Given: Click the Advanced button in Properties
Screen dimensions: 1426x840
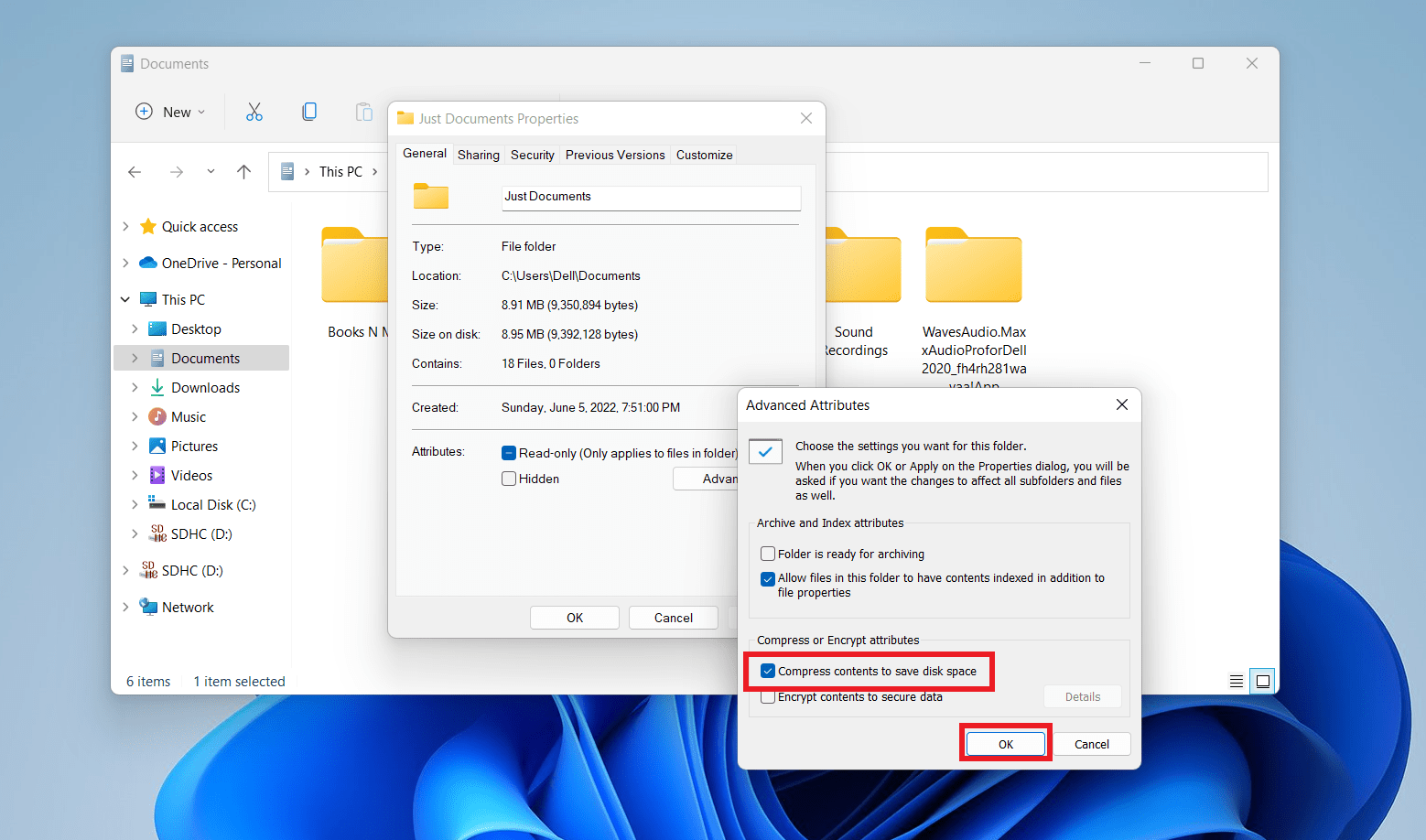Looking at the screenshot, I should tap(706, 479).
